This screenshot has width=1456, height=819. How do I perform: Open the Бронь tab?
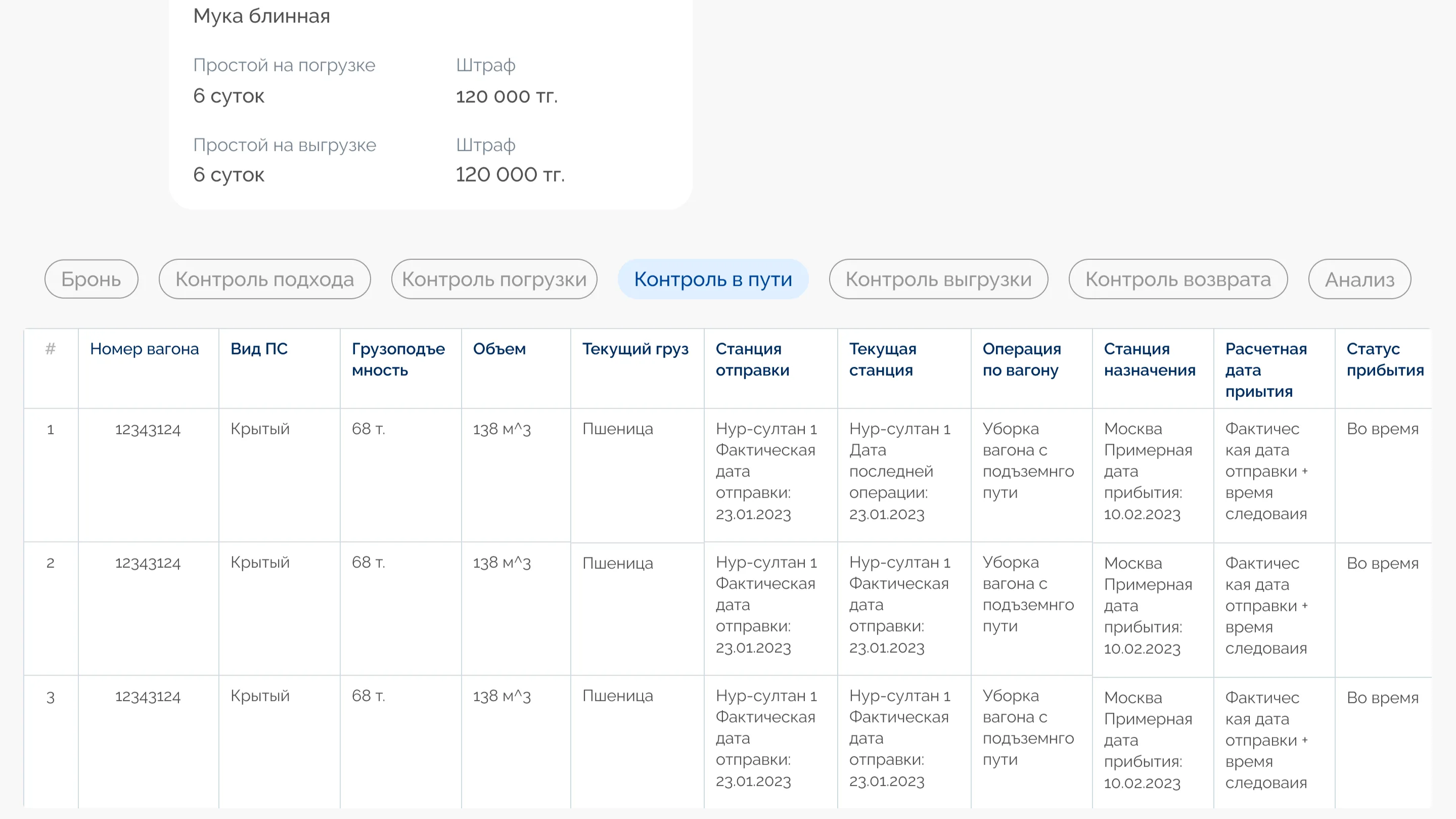pos(91,279)
